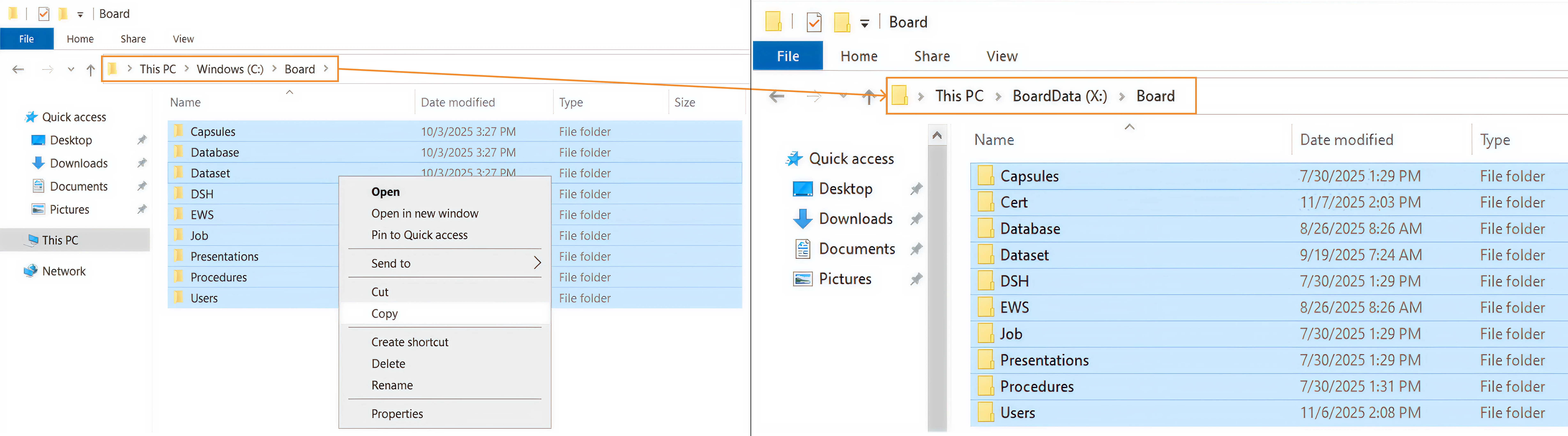Choose Copy from the context menu
1568x436 pixels.
click(445, 314)
